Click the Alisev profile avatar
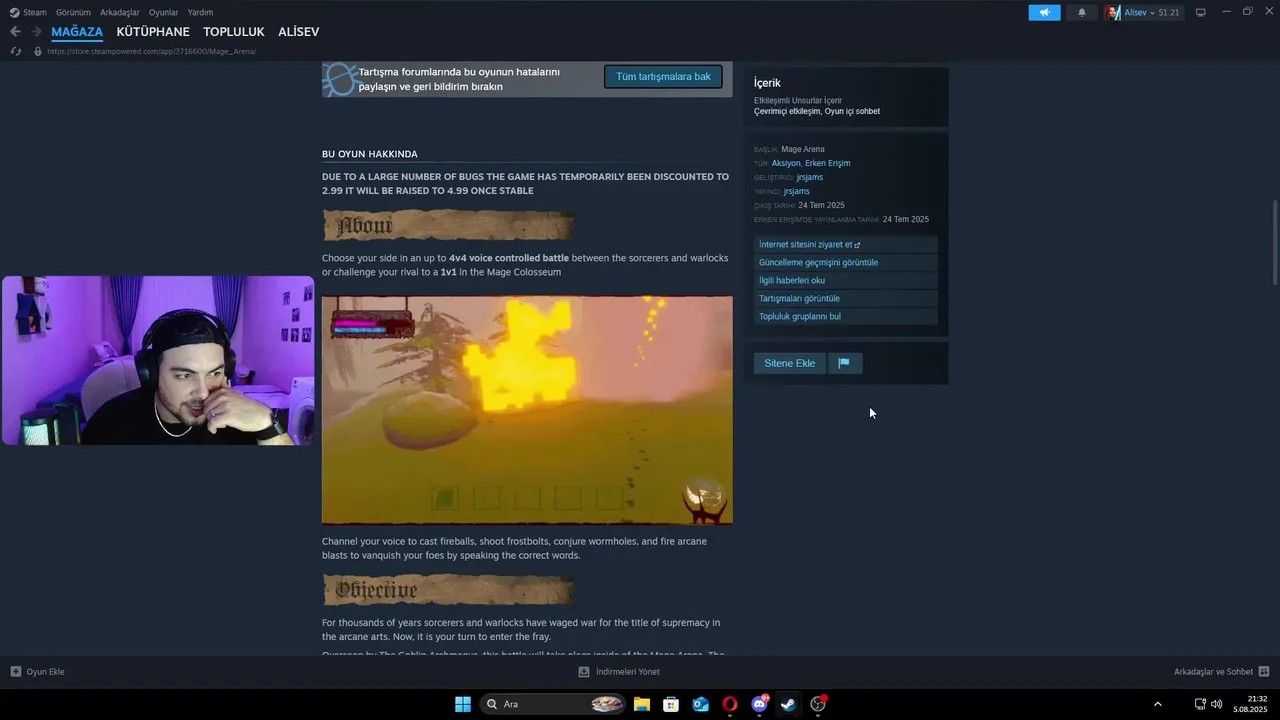The height and width of the screenshot is (720, 1280). [x=1113, y=12]
